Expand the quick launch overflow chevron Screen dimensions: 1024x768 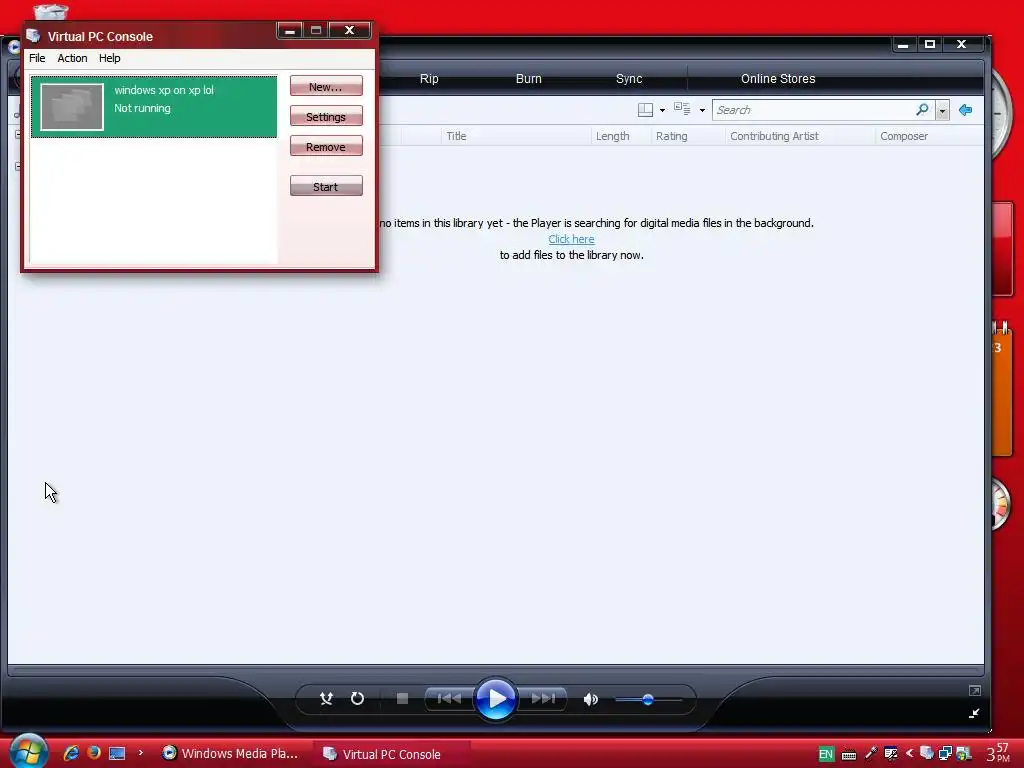[x=140, y=753]
